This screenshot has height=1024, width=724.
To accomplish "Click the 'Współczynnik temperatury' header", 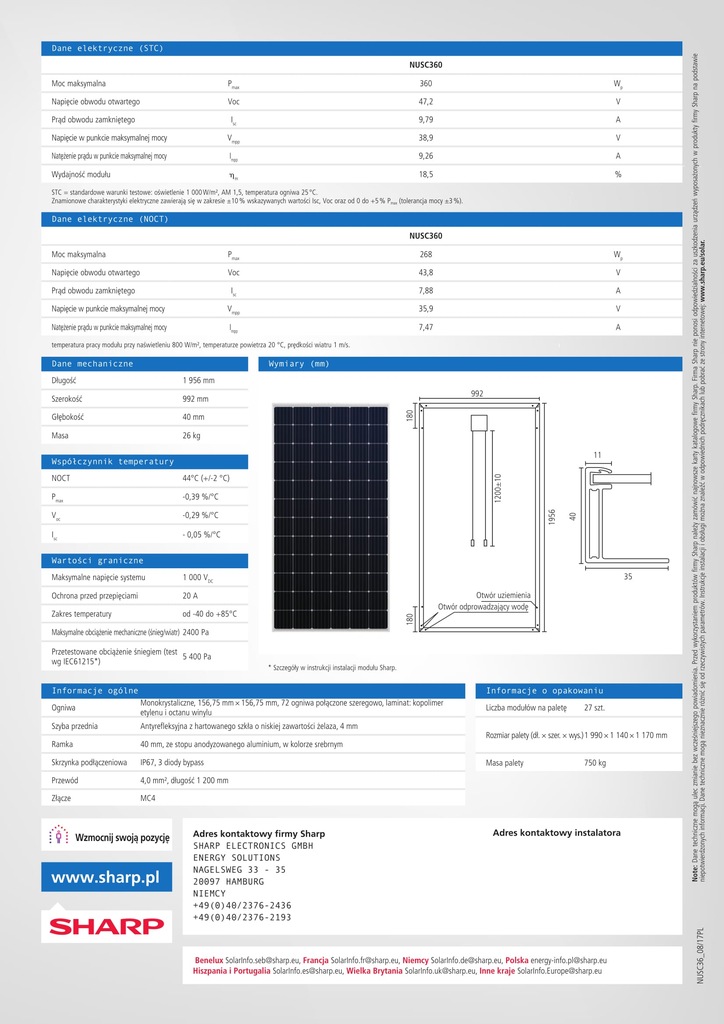I will (145, 462).
